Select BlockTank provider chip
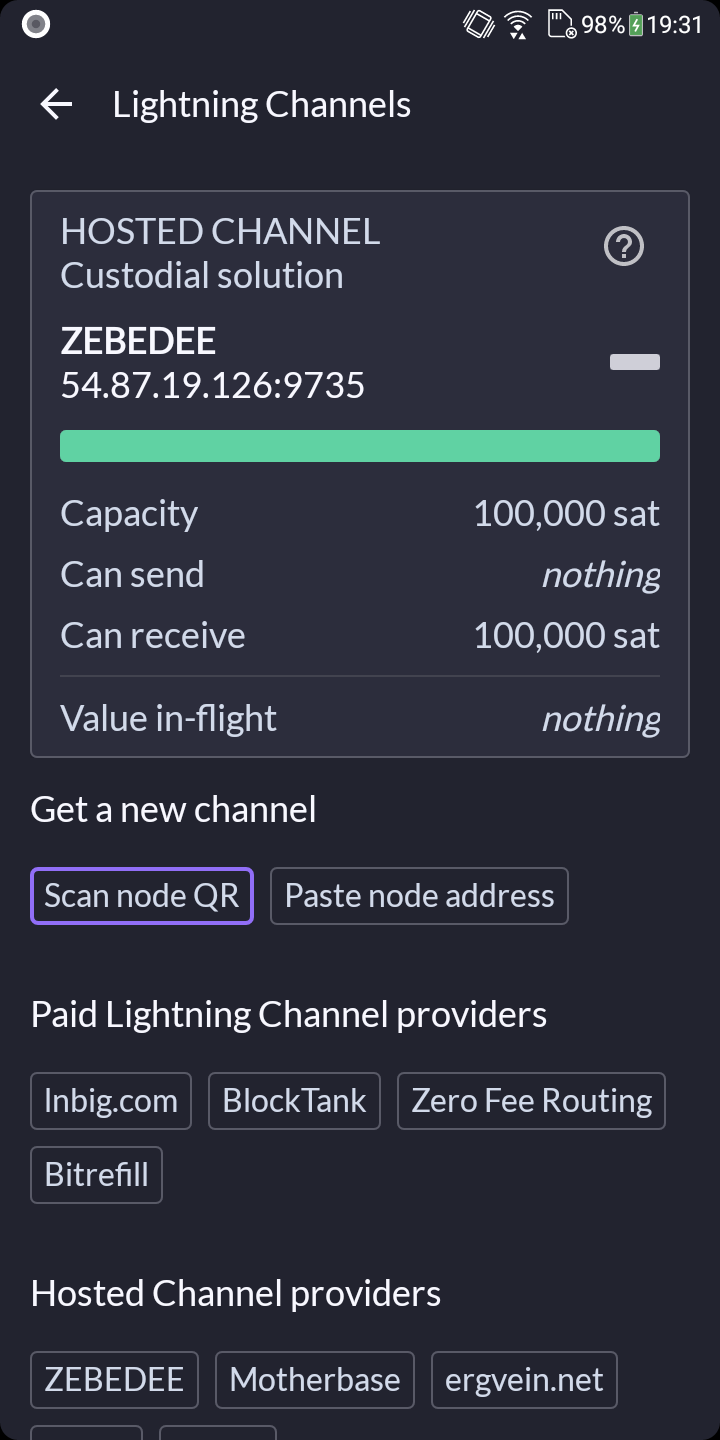720x1440 pixels. point(294,1101)
